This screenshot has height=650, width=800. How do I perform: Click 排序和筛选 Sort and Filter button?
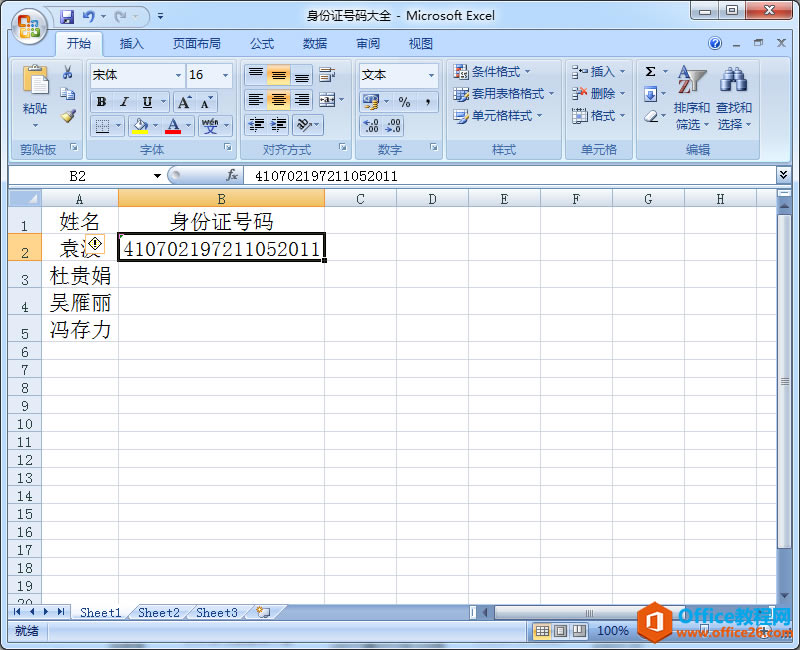691,98
